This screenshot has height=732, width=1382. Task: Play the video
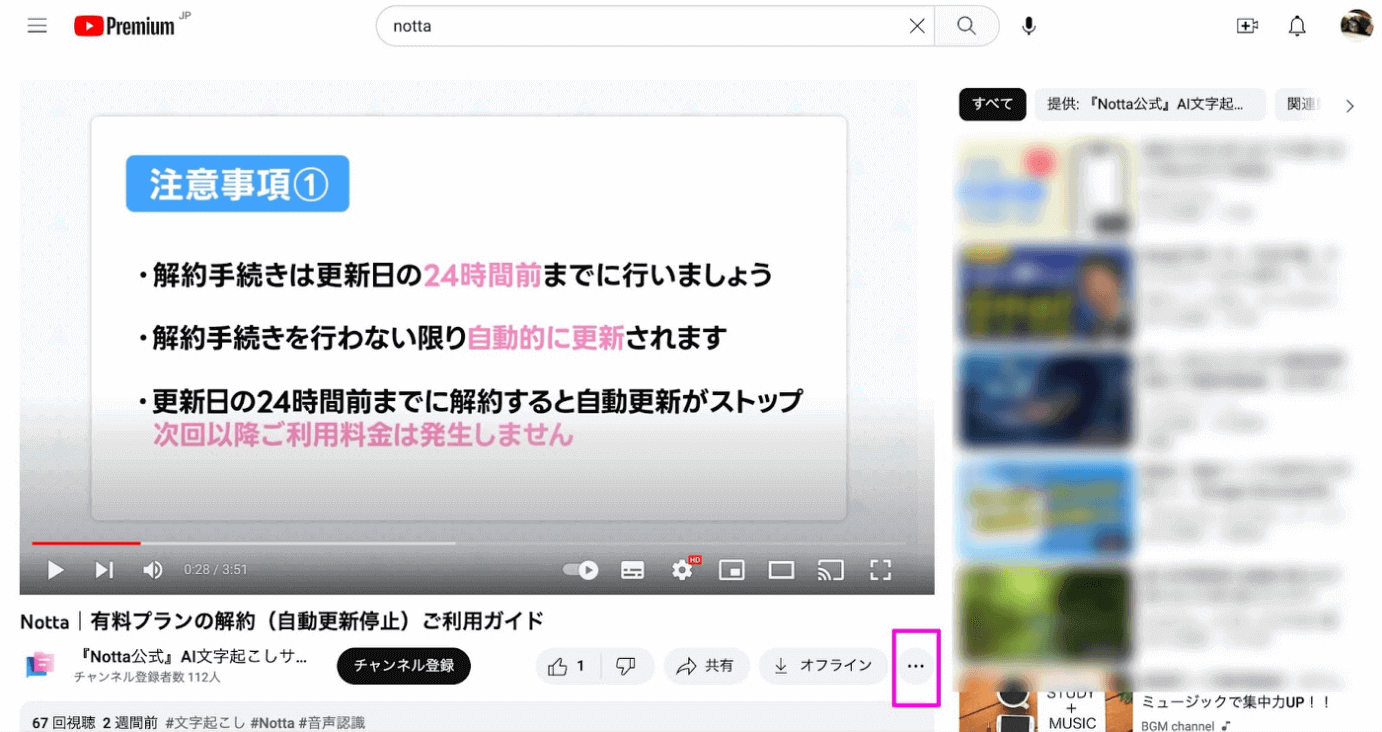[x=56, y=570]
